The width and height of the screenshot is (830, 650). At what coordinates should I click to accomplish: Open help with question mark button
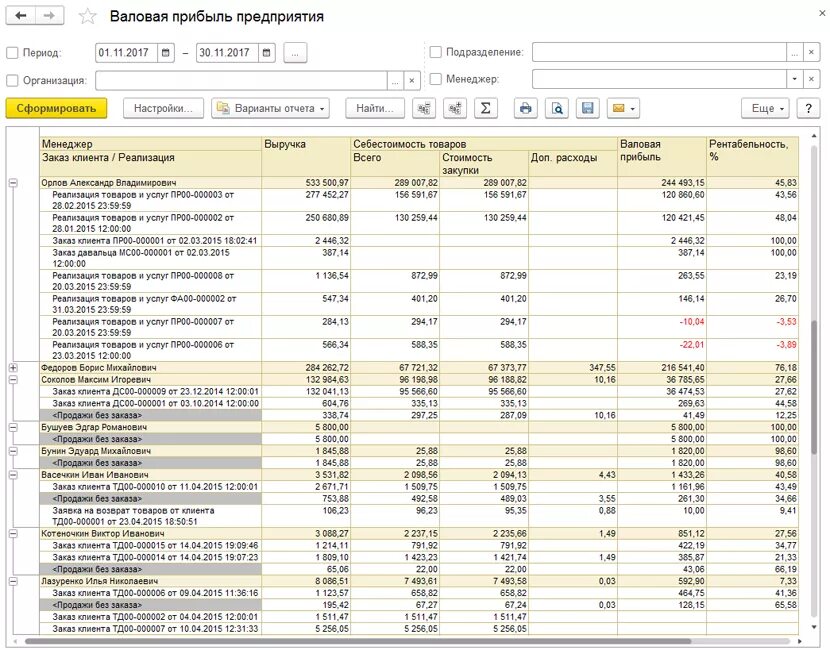[x=808, y=108]
